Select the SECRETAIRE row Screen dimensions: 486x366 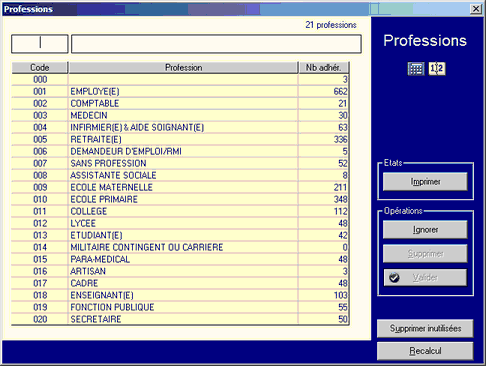[180, 319]
